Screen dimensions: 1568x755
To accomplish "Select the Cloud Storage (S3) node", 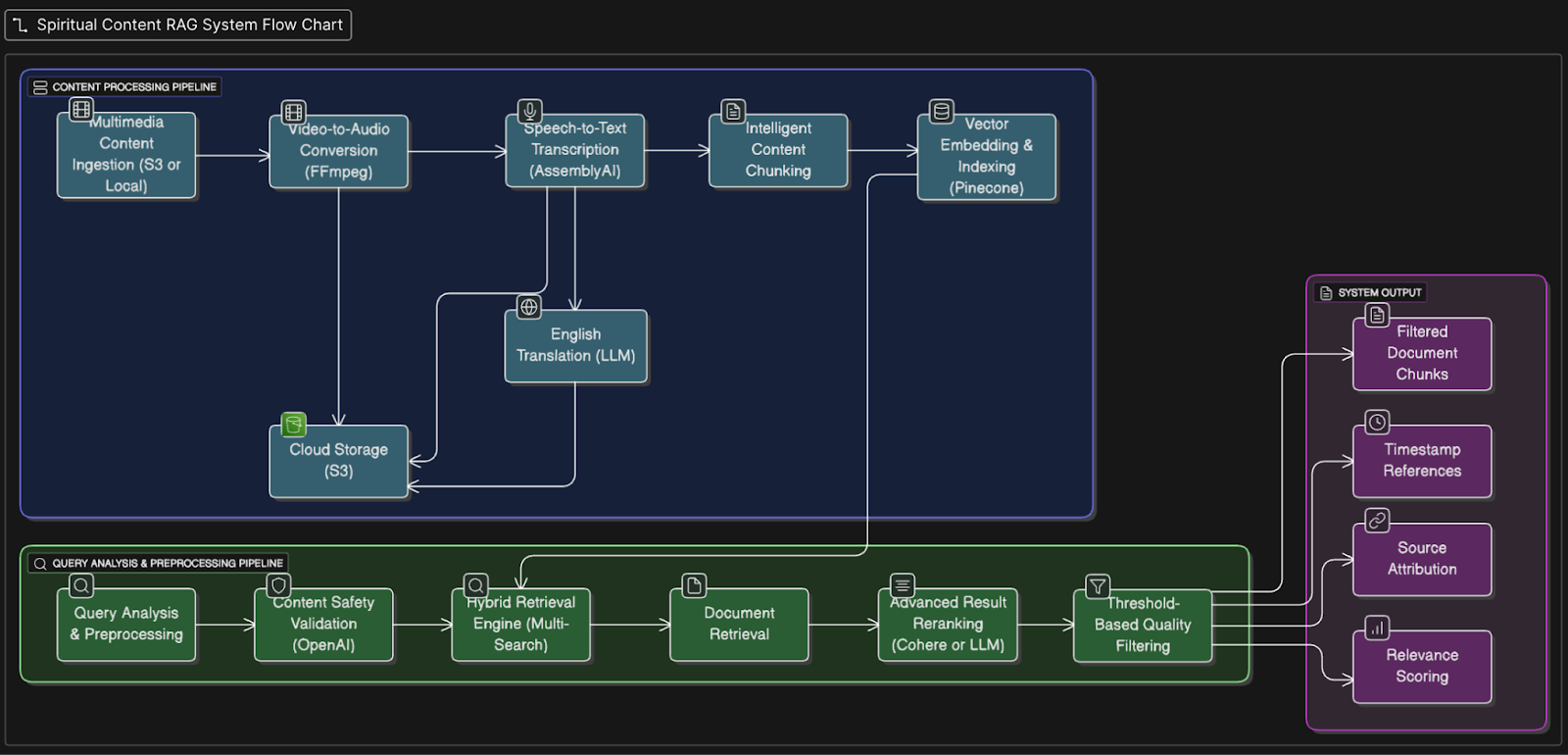I will coord(339,461).
